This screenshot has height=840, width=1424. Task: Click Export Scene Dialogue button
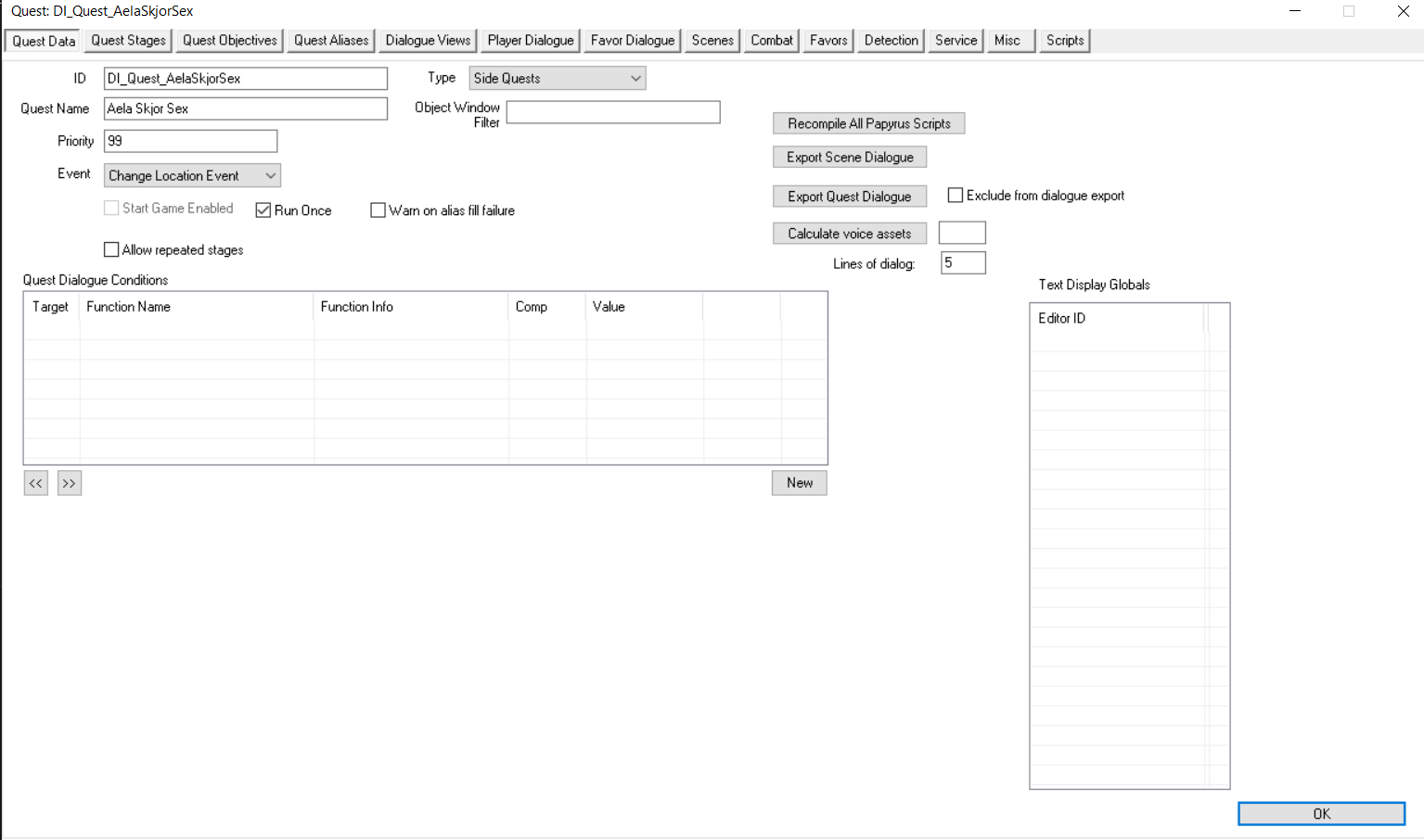point(850,157)
